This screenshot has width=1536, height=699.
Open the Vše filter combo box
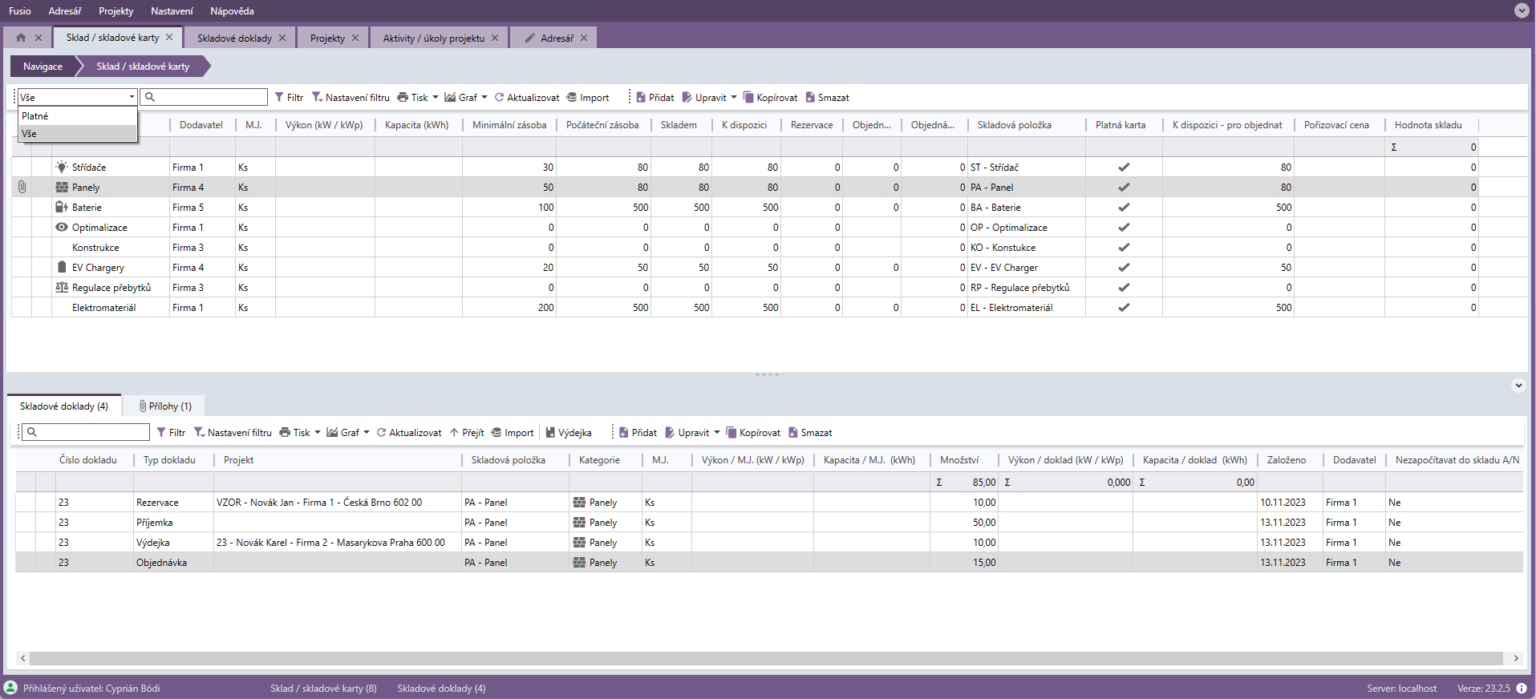coord(78,97)
